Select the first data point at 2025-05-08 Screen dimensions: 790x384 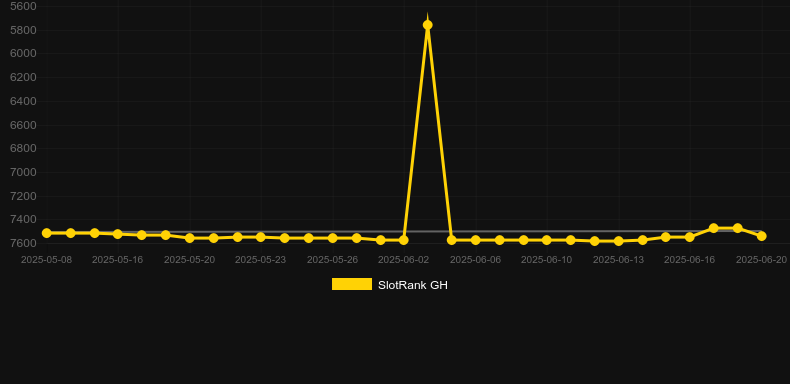click(x=47, y=233)
